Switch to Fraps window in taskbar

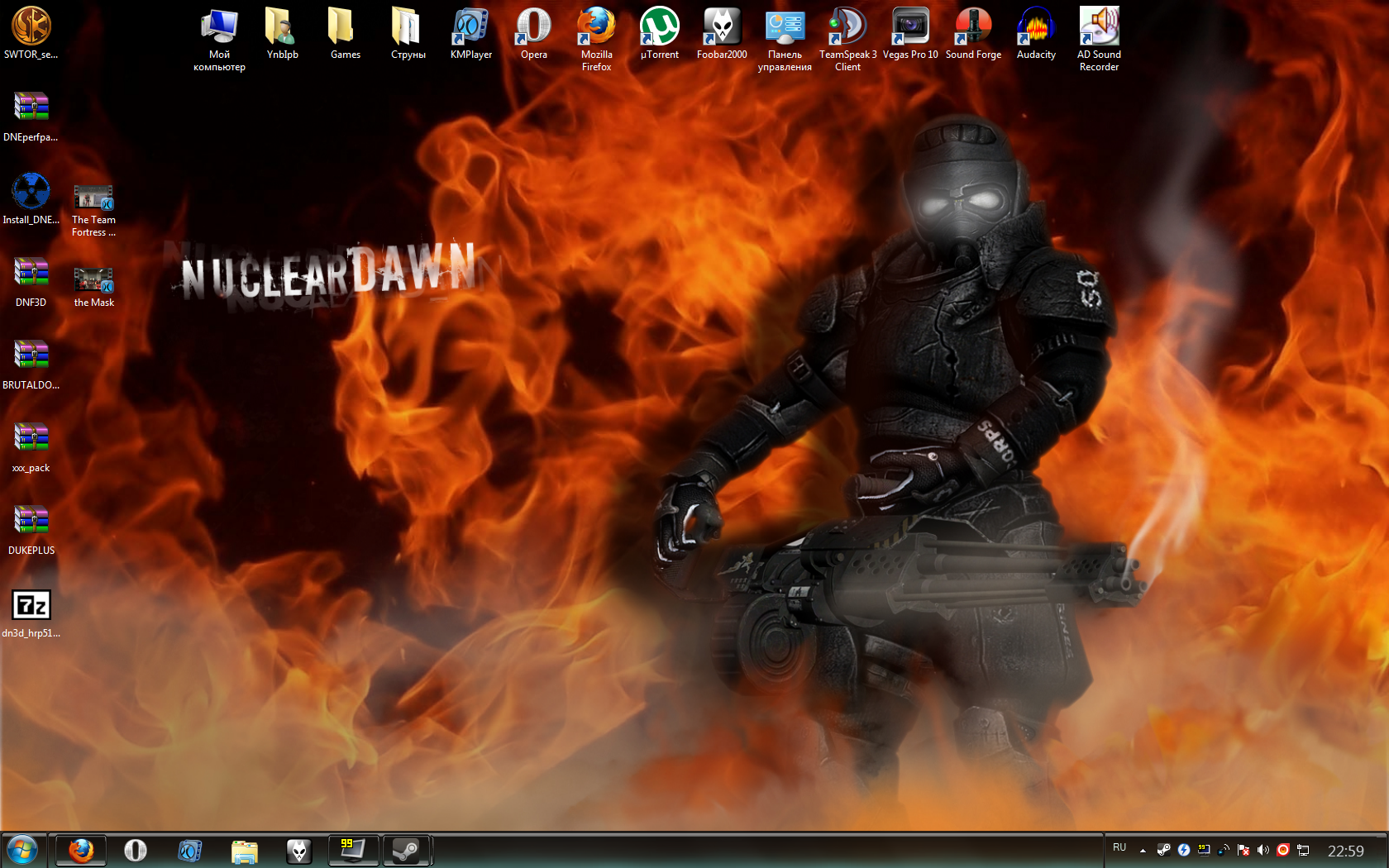tap(354, 851)
